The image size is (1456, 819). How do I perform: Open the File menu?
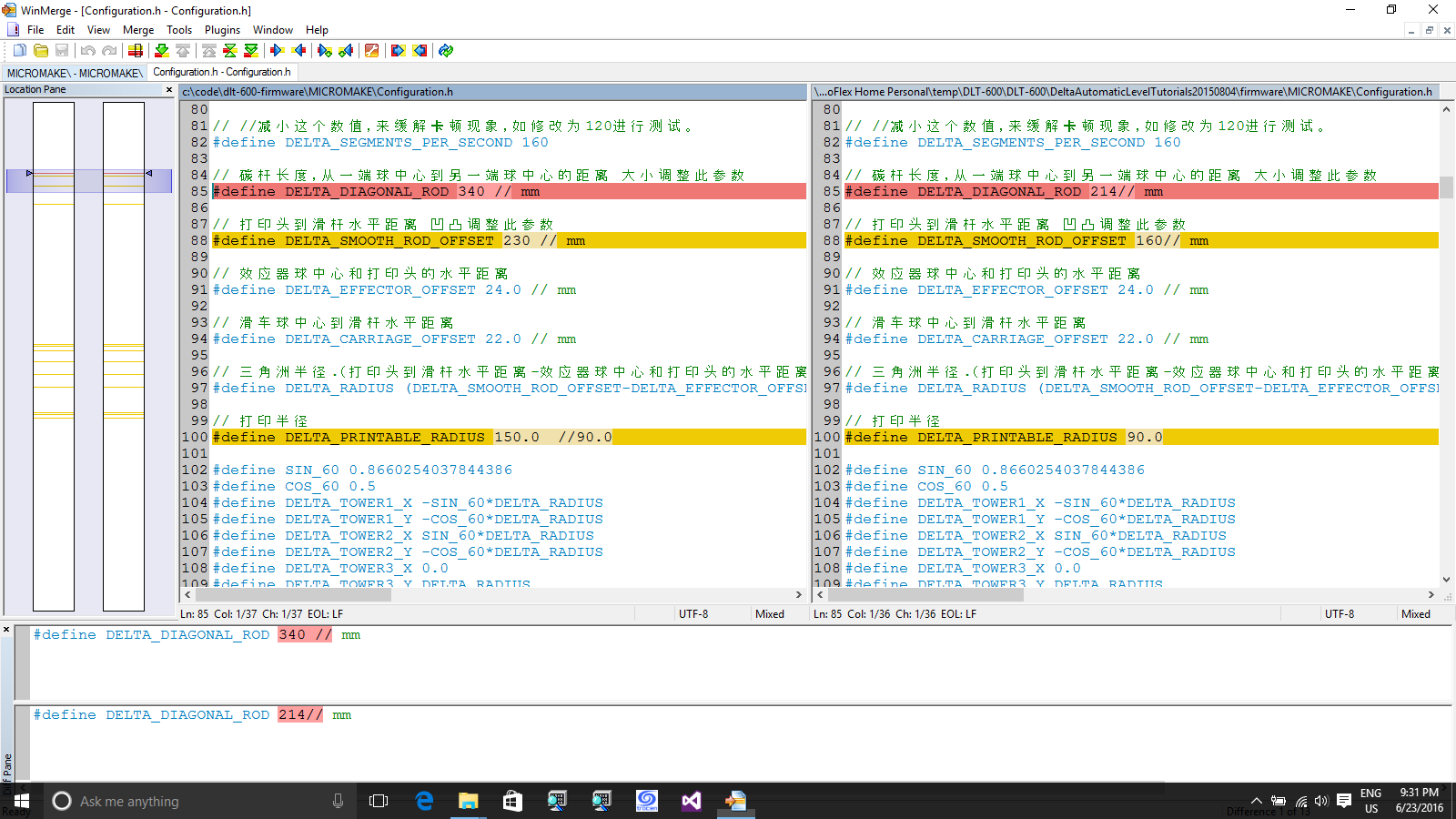[35, 30]
